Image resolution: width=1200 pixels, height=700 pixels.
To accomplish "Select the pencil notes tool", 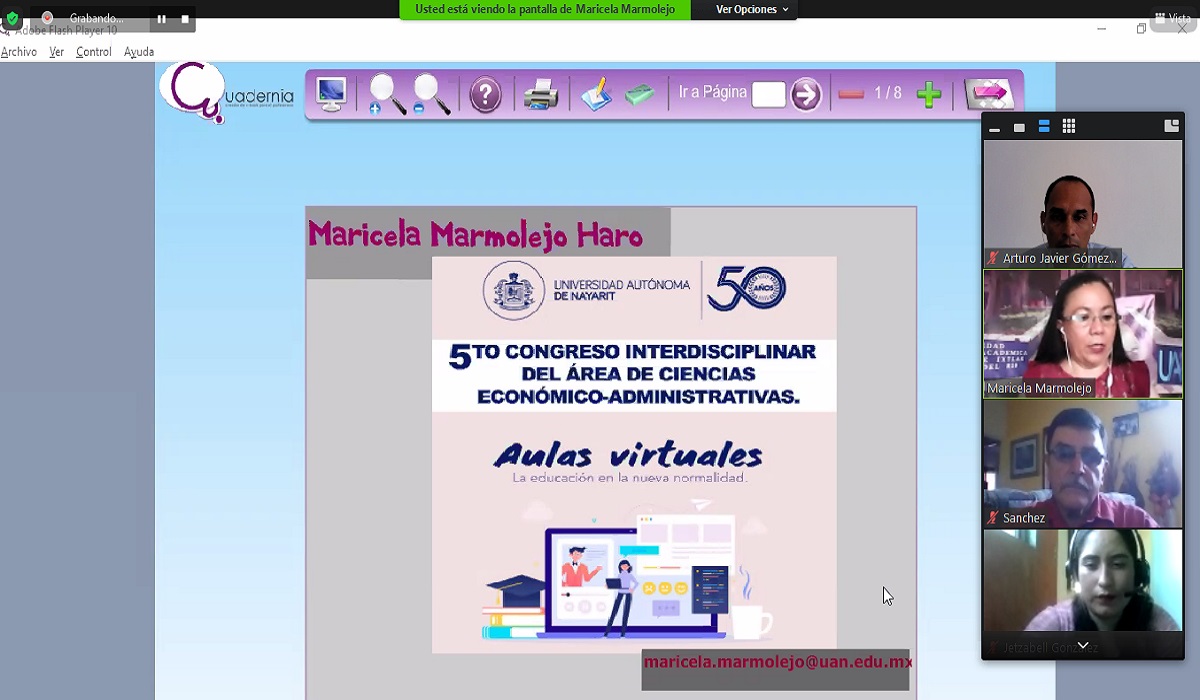I will tap(597, 95).
